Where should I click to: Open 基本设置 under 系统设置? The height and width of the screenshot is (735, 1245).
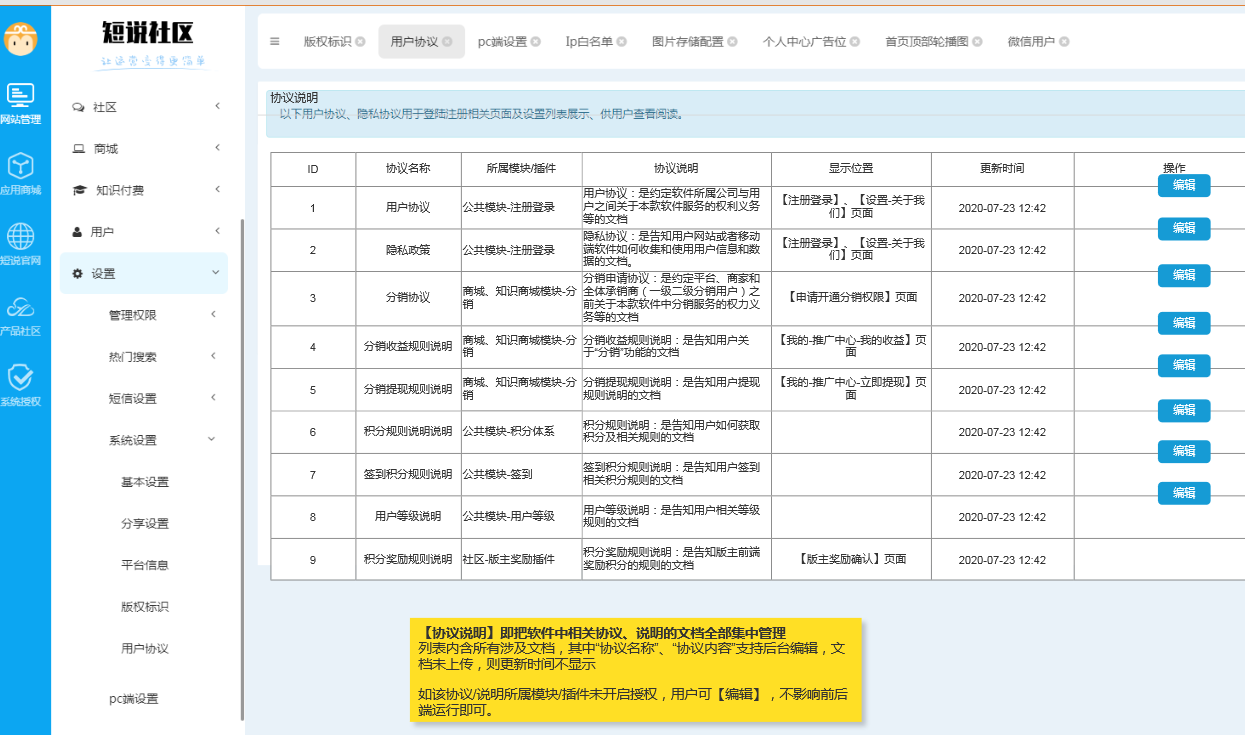click(145, 482)
